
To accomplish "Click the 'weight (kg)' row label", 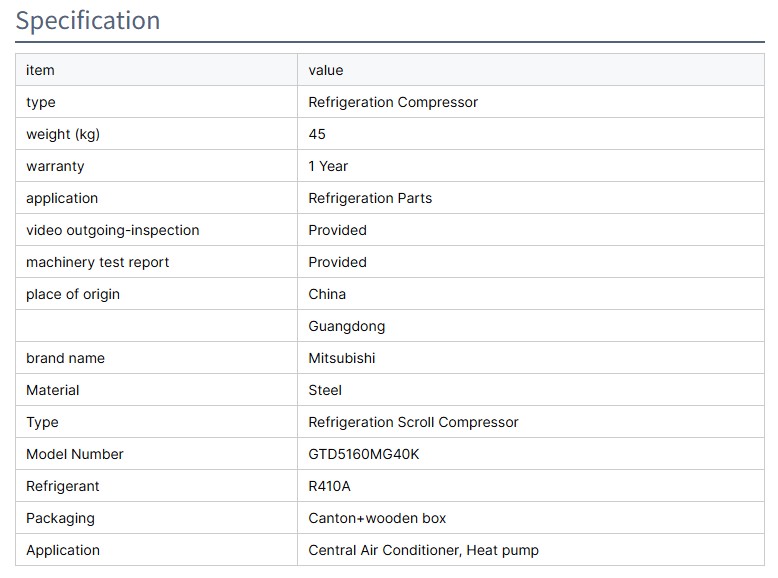I will pos(63,134).
